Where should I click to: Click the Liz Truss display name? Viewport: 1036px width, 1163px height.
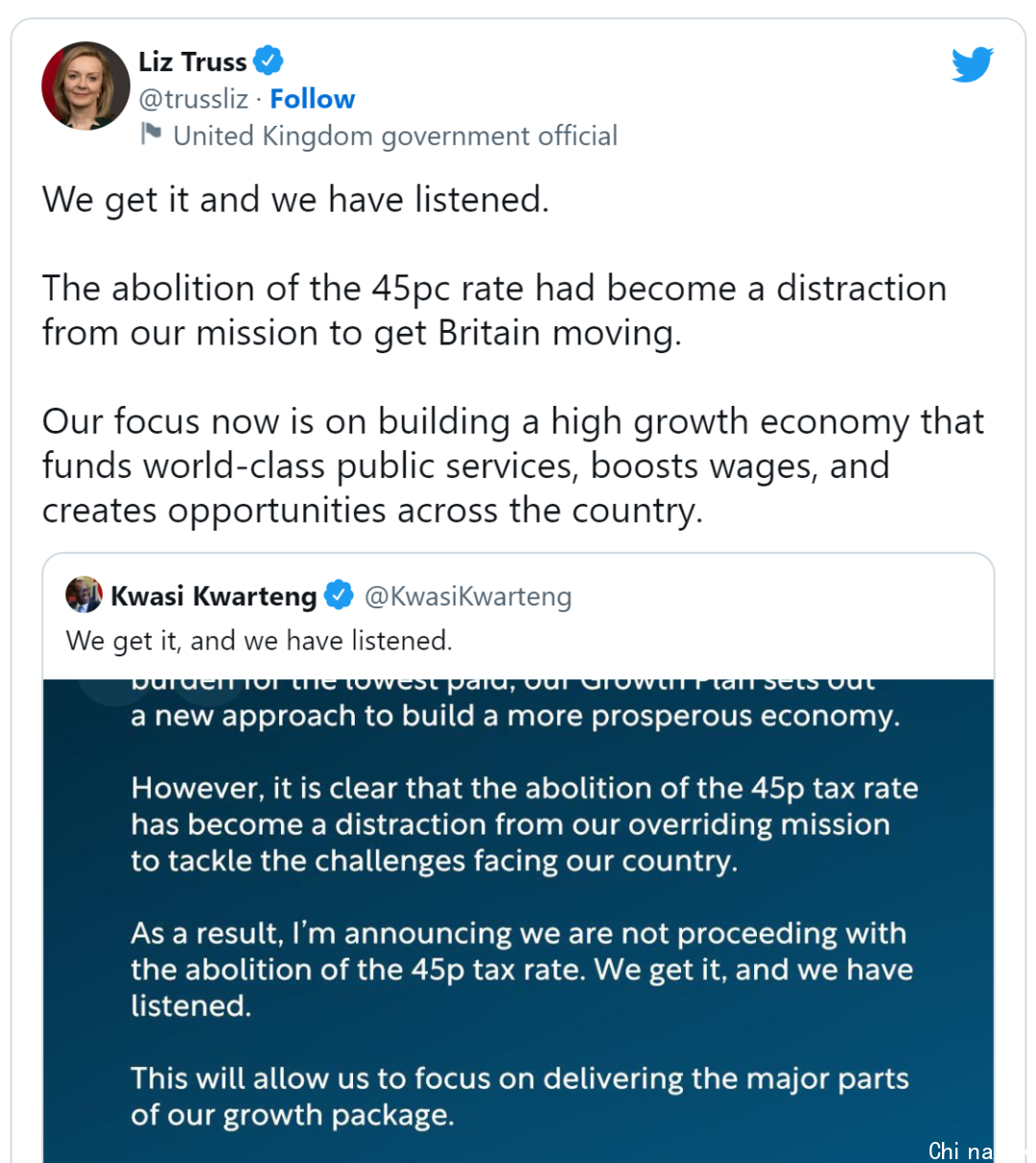(x=193, y=61)
